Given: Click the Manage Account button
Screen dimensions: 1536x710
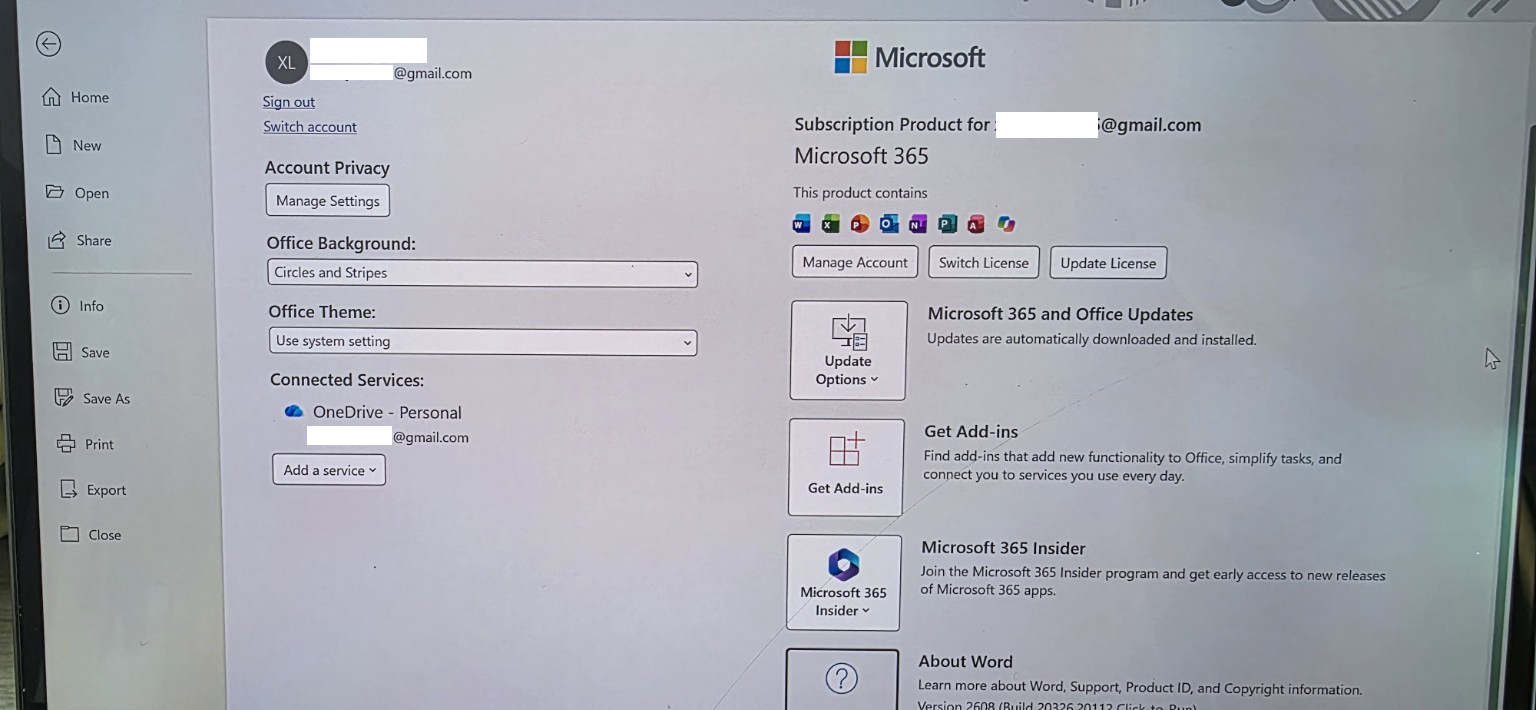Looking at the screenshot, I should pos(855,262).
